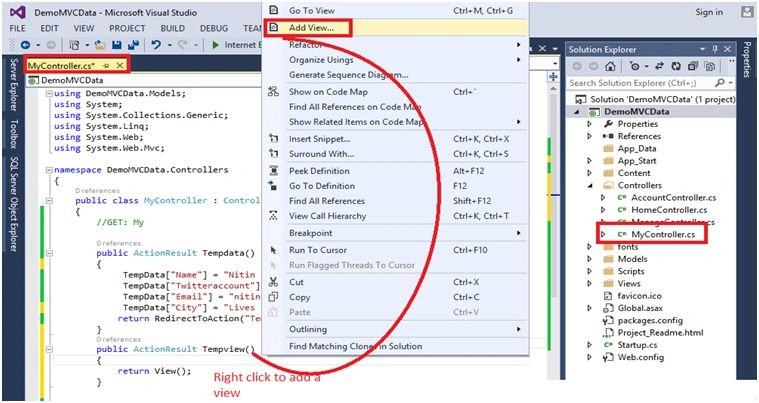This screenshot has height=403, width=759.
Task: Open the PROJECT menu
Action: [127, 29]
